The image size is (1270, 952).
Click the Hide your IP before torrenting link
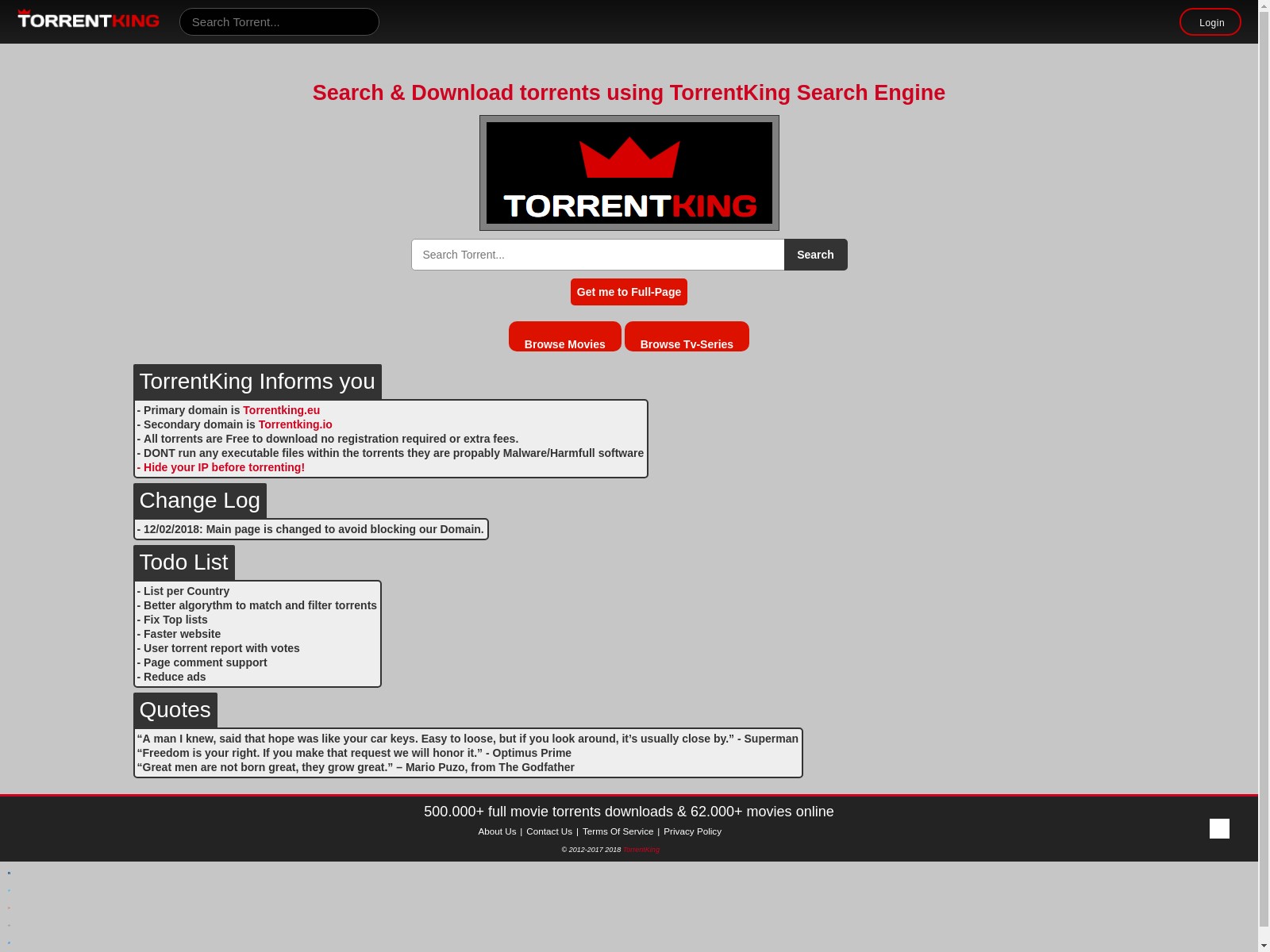point(223,467)
